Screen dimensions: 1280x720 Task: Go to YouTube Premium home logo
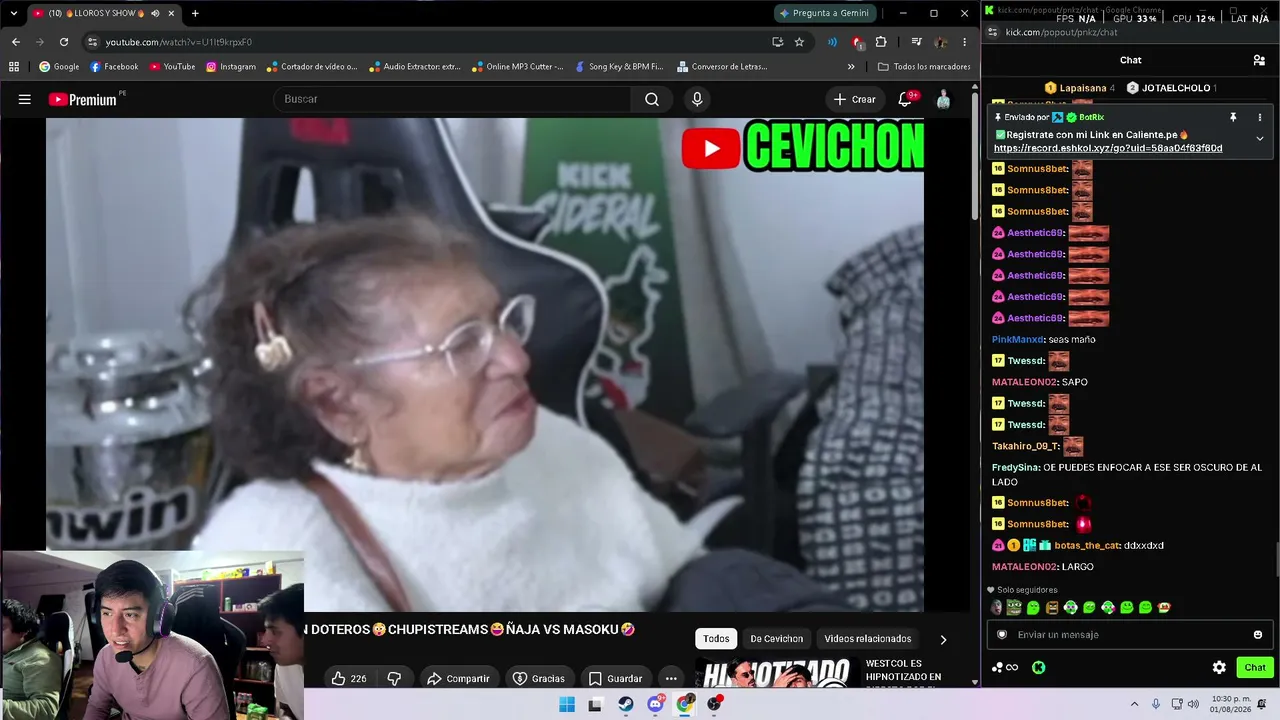84,99
